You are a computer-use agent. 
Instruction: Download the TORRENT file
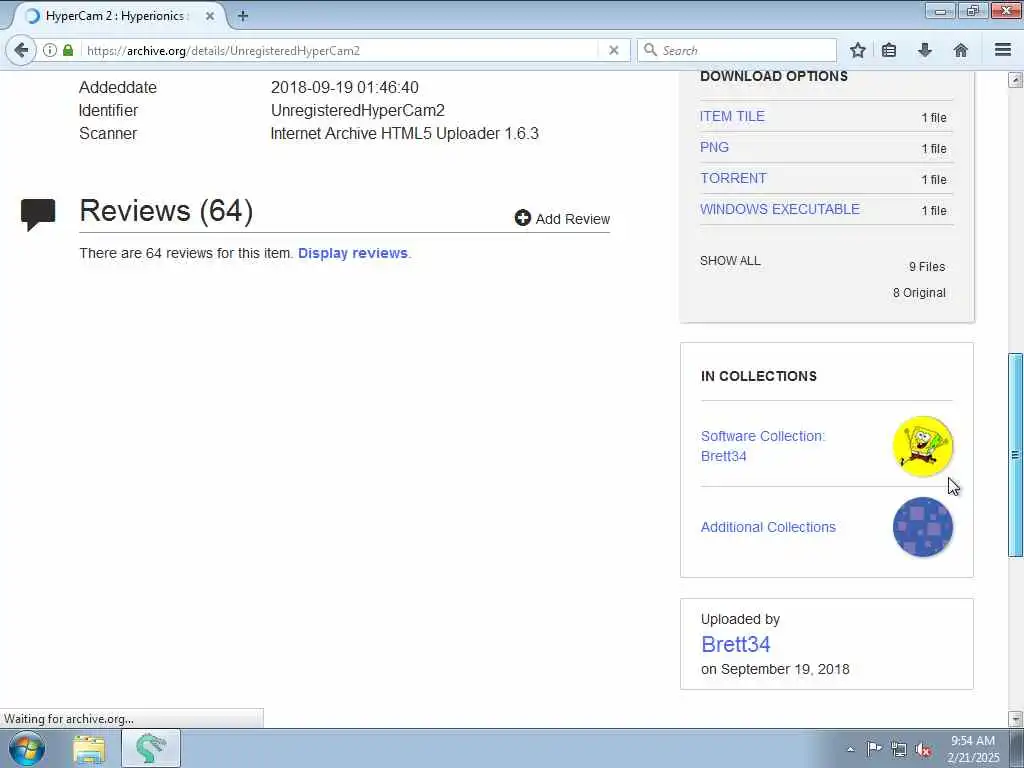(x=733, y=178)
